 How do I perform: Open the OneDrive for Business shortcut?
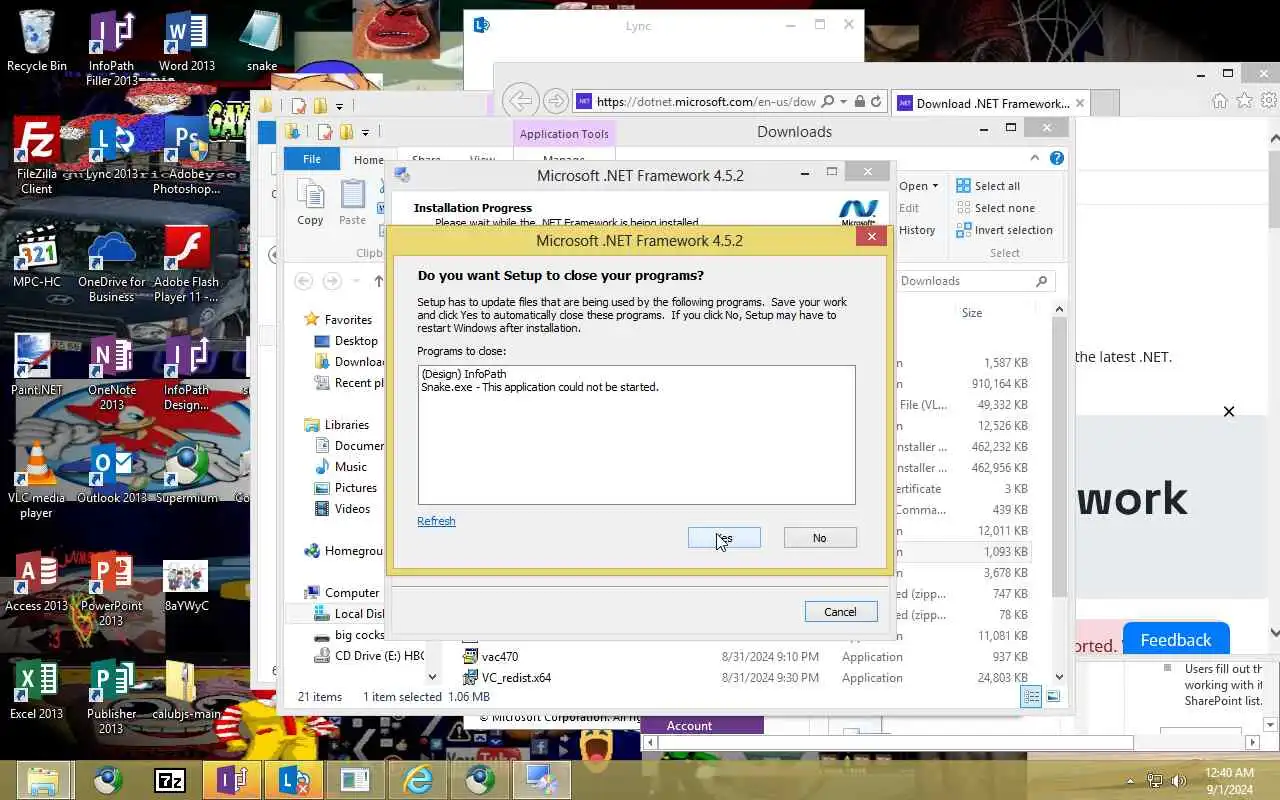111,264
